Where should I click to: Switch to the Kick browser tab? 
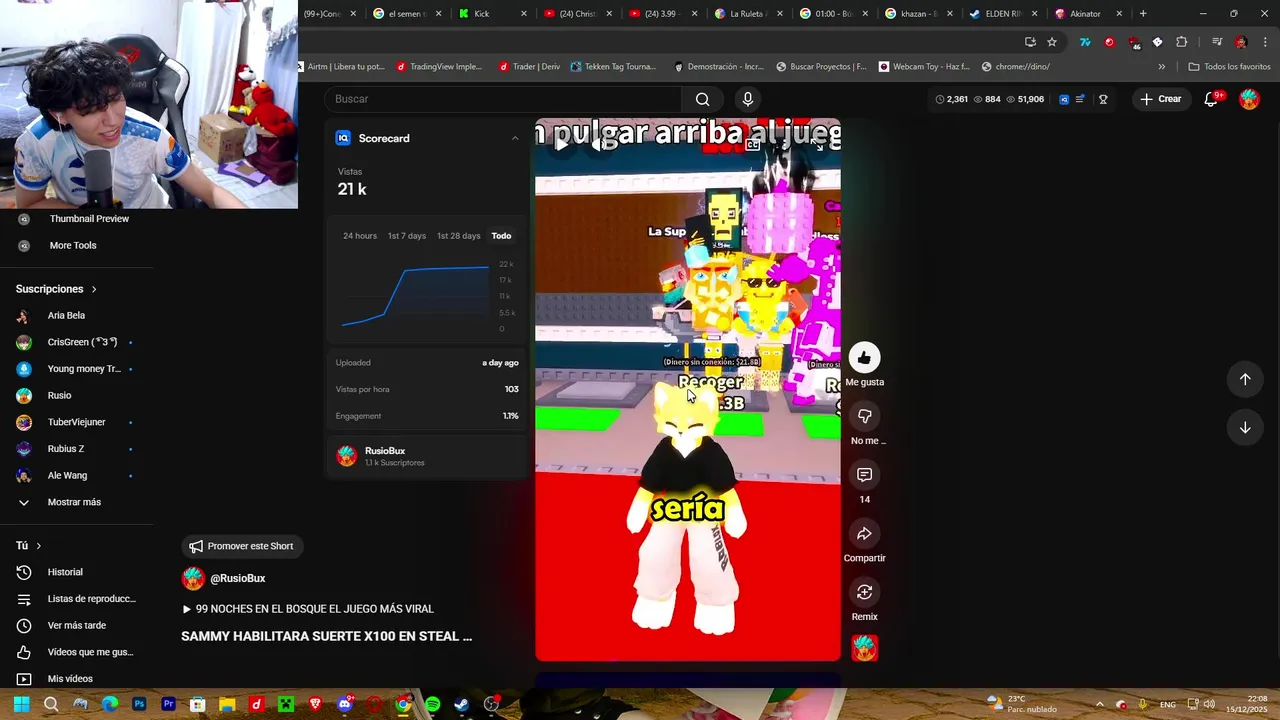point(492,14)
